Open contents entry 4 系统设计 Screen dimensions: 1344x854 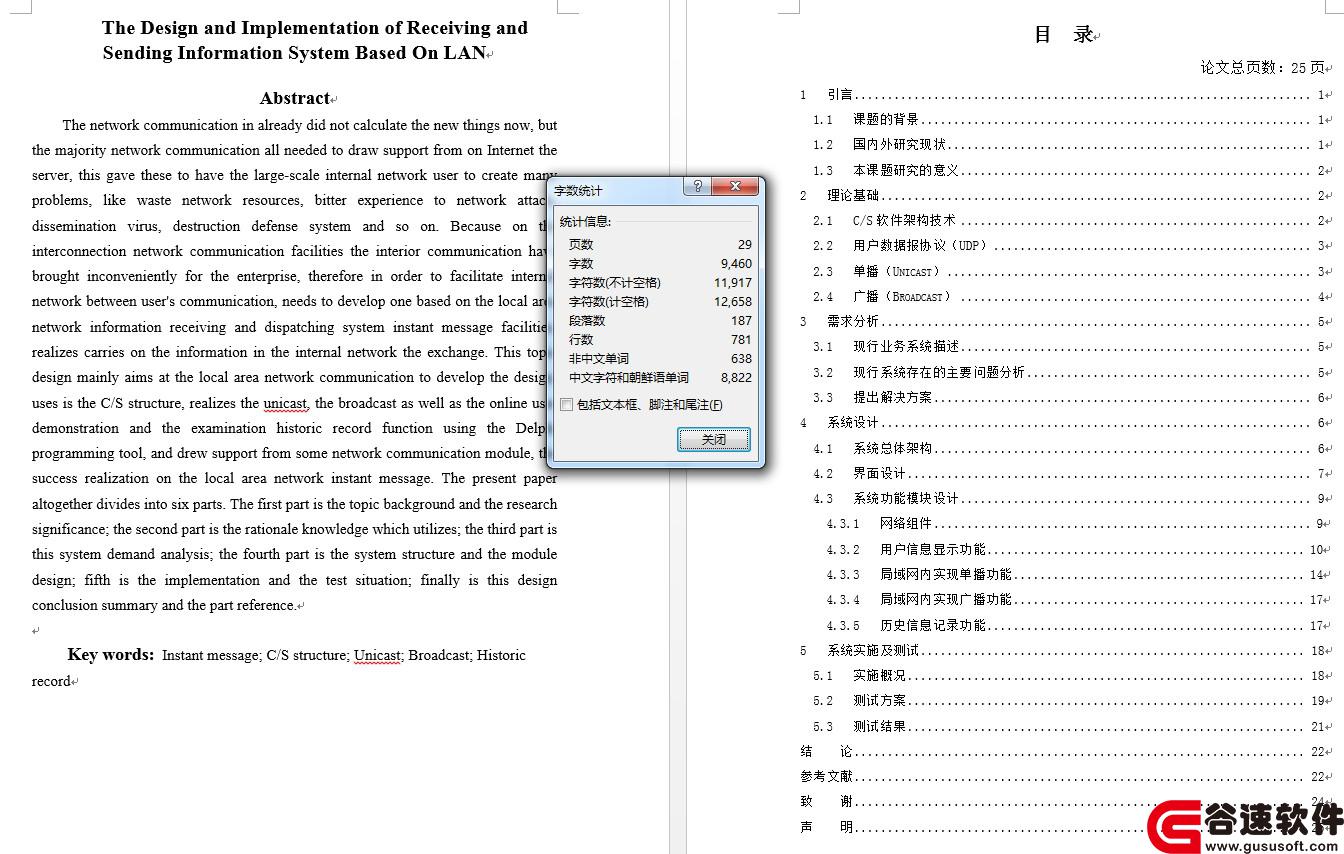coord(1064,423)
